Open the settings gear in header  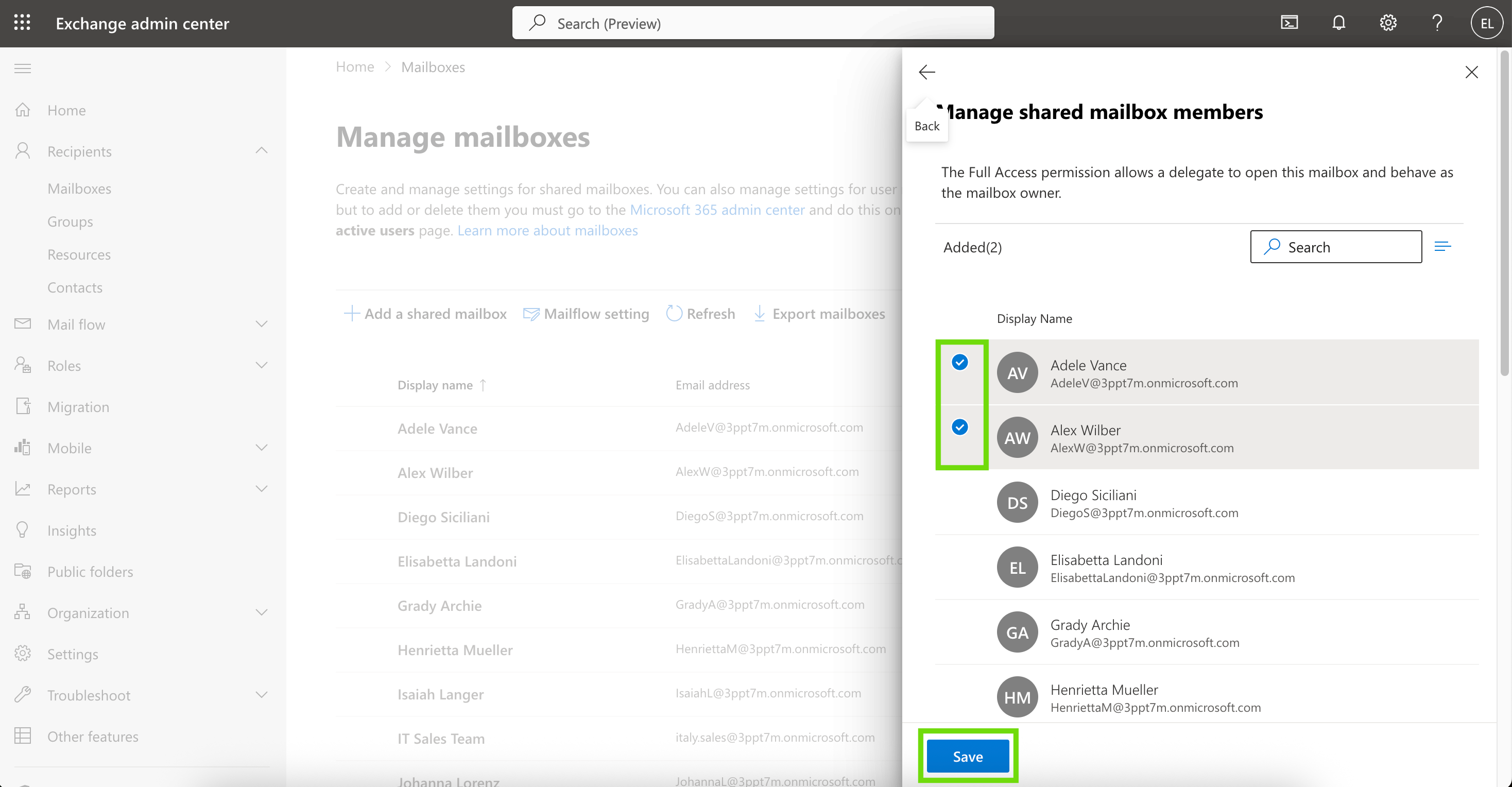coord(1388,23)
